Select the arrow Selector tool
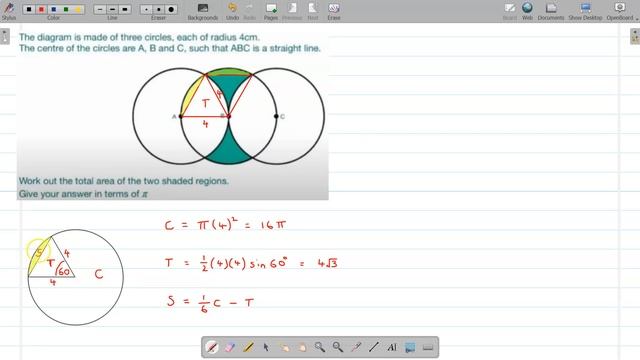 266,347
